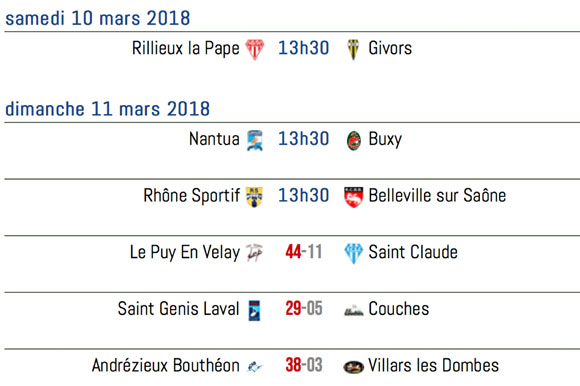580x386 pixels.
Task: View the 44-11 match score details
Action: click(x=304, y=252)
